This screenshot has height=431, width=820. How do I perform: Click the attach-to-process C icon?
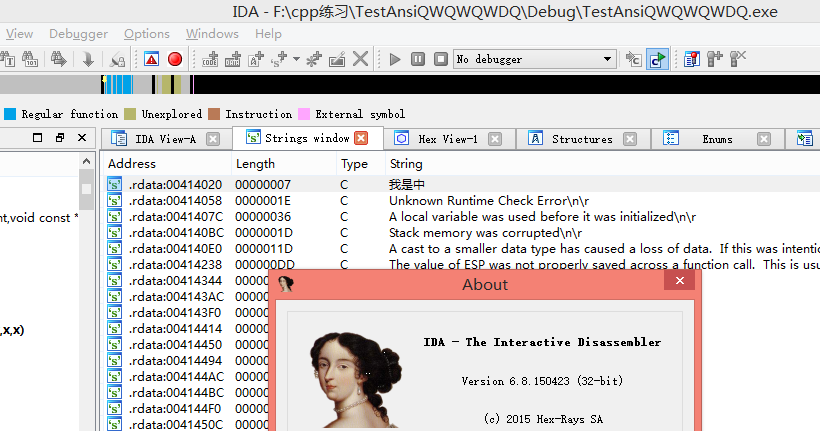click(x=634, y=59)
